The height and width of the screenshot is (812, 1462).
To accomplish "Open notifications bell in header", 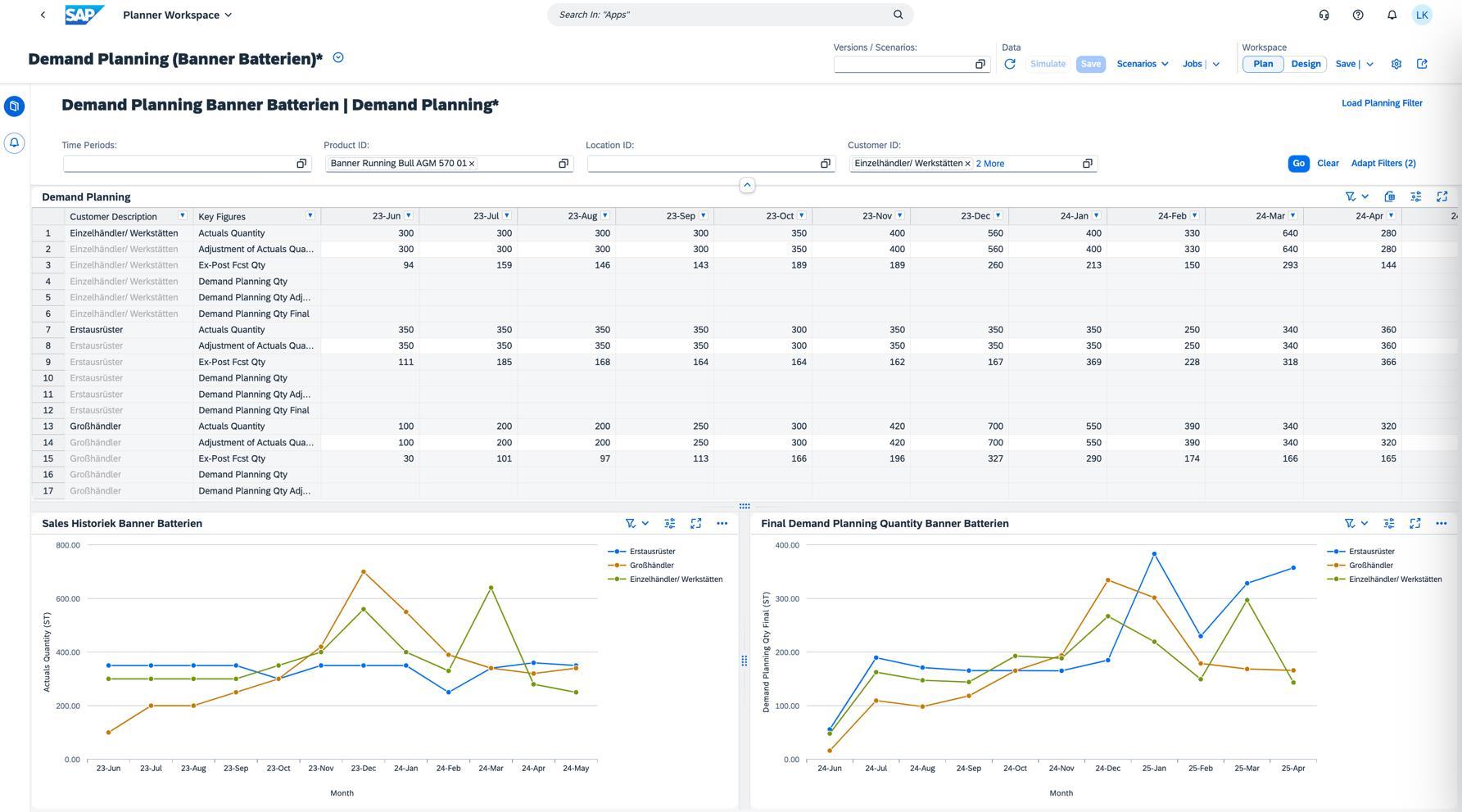I will point(1392,15).
